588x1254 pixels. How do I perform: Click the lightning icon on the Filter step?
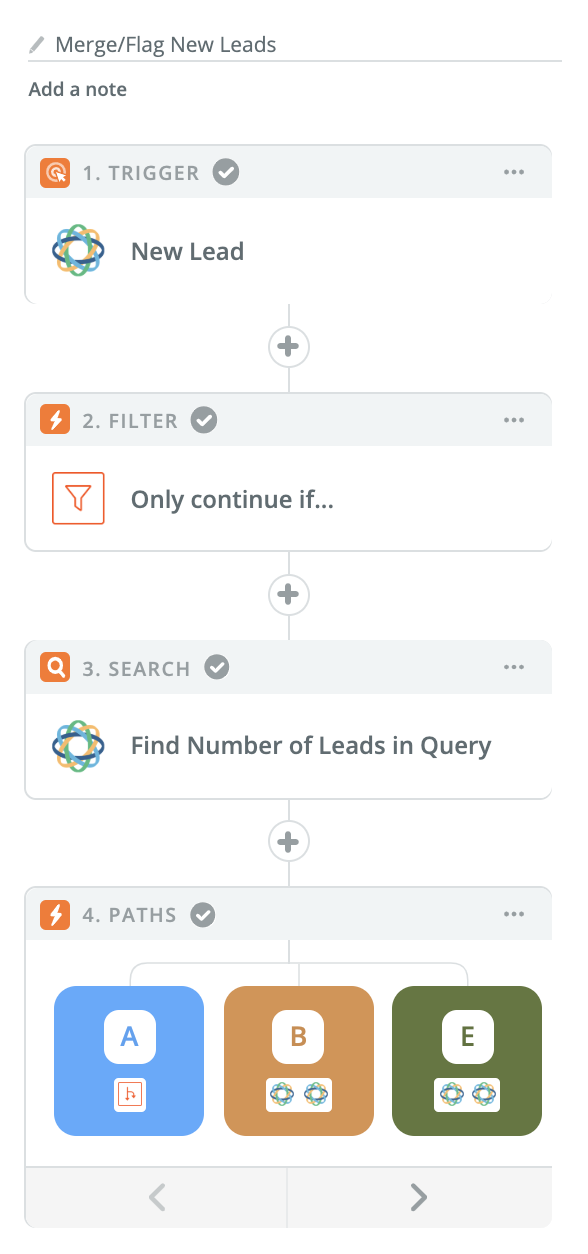click(x=54, y=421)
